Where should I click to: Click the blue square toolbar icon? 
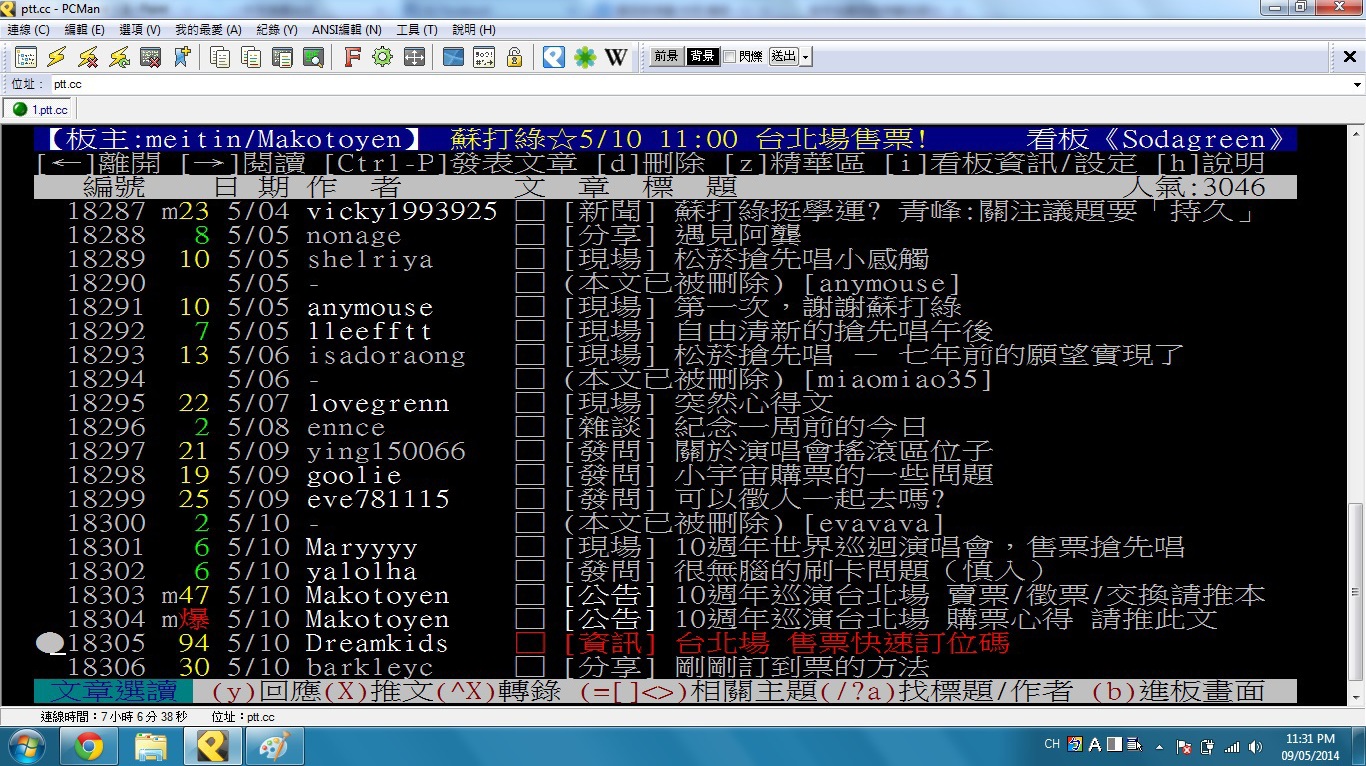453,57
